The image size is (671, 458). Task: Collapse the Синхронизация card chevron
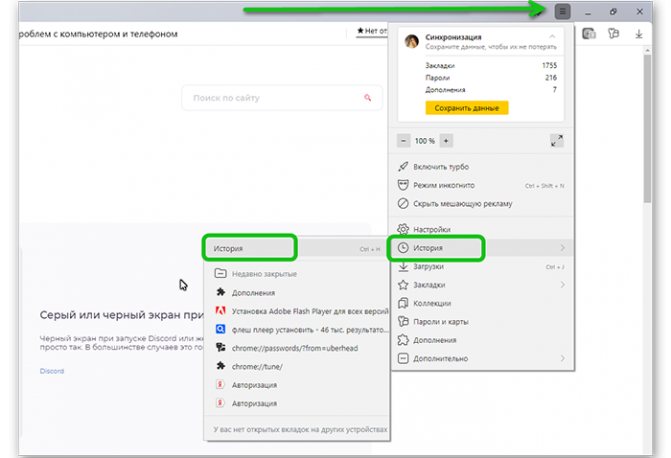pos(552,37)
